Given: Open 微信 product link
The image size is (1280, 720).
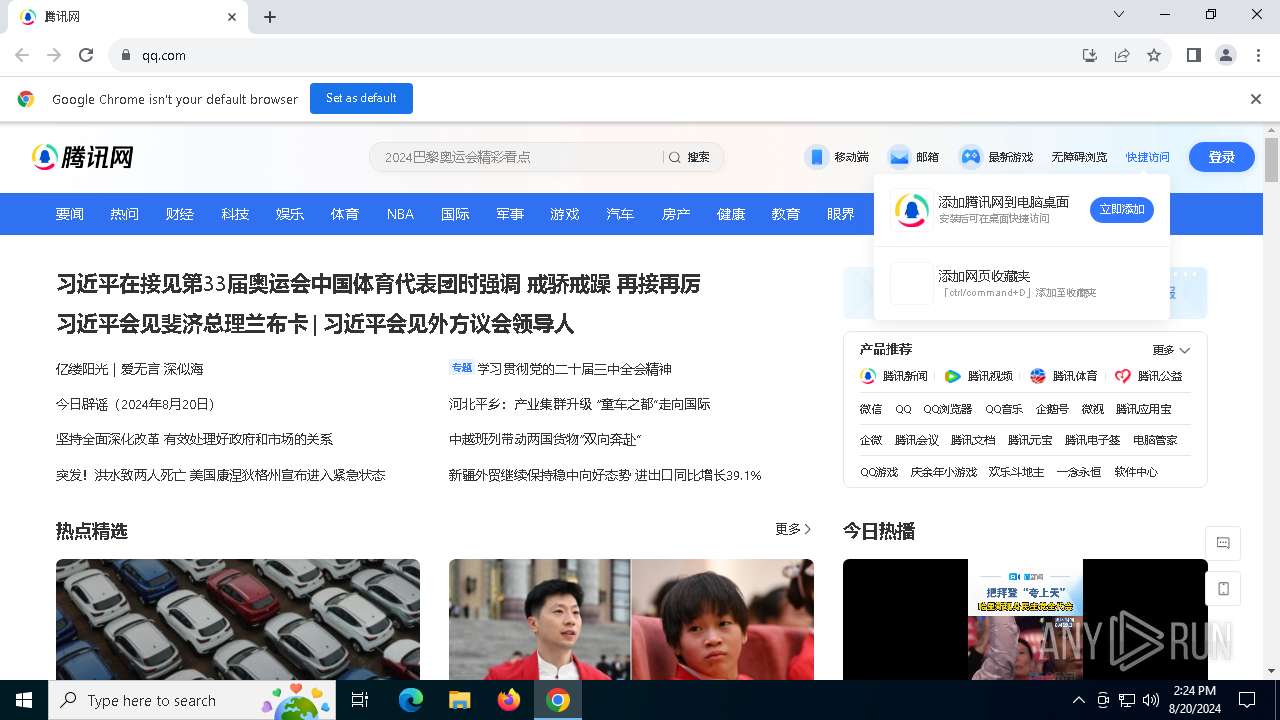Looking at the screenshot, I should pyautogui.click(x=871, y=409).
